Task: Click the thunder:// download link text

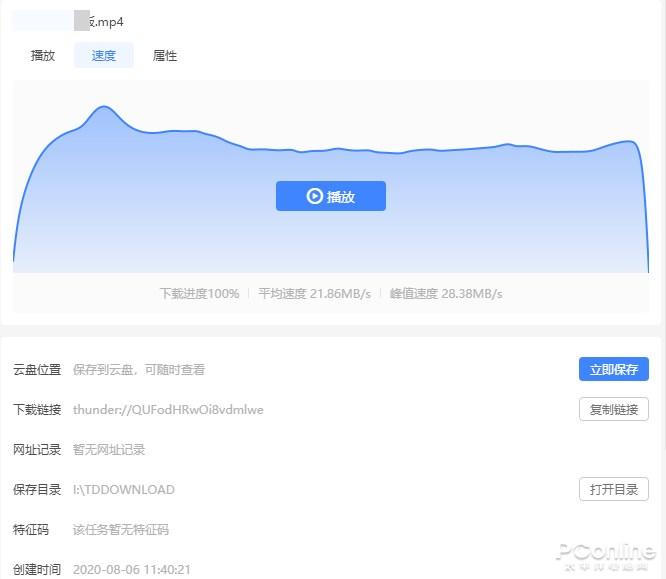Action: coord(168,410)
